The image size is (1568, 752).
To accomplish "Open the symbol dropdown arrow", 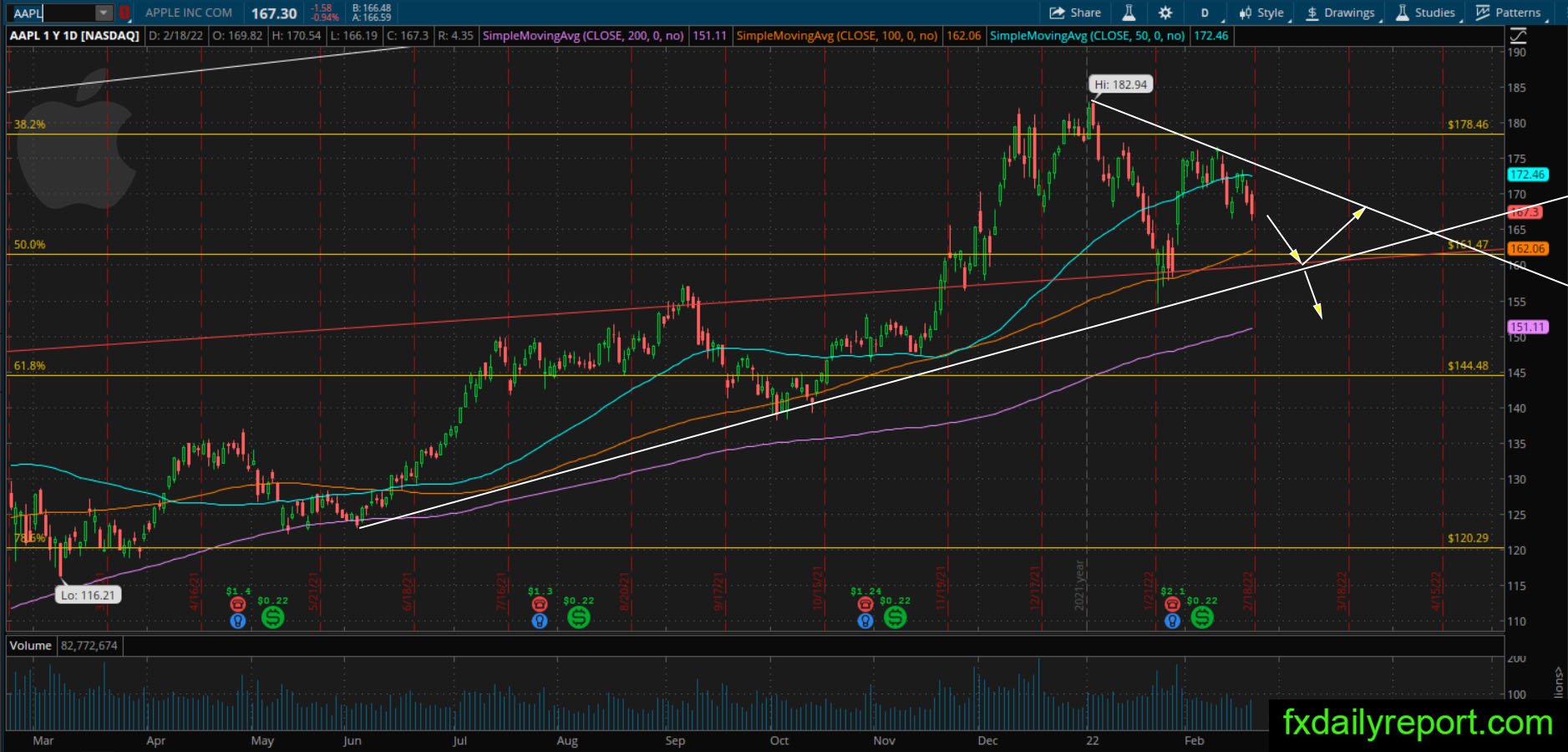I will pos(104,13).
